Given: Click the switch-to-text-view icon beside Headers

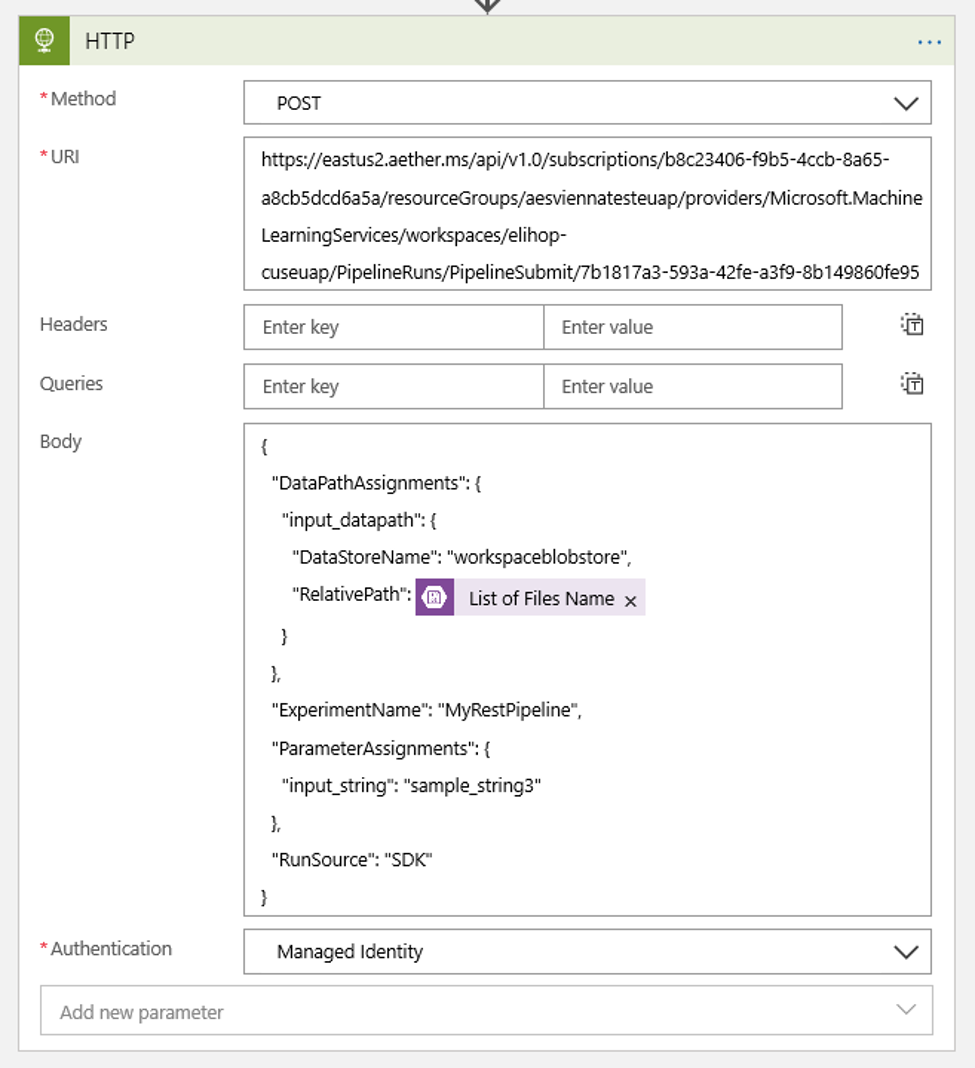Looking at the screenshot, I should click(911, 324).
